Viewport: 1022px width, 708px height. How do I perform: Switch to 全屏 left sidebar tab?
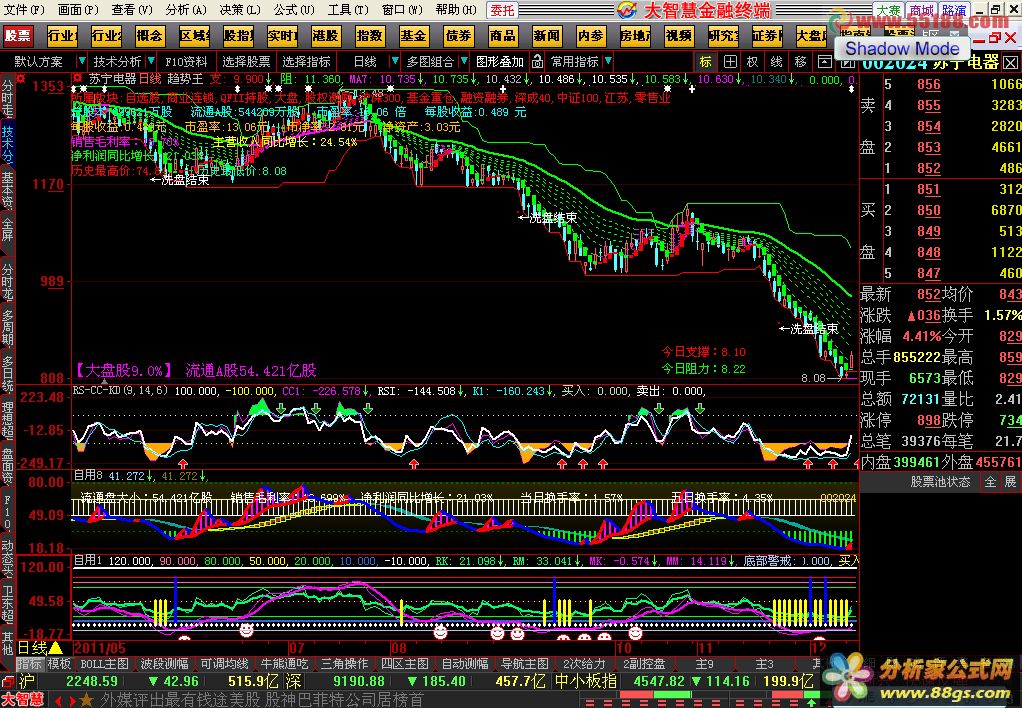(x=7, y=229)
